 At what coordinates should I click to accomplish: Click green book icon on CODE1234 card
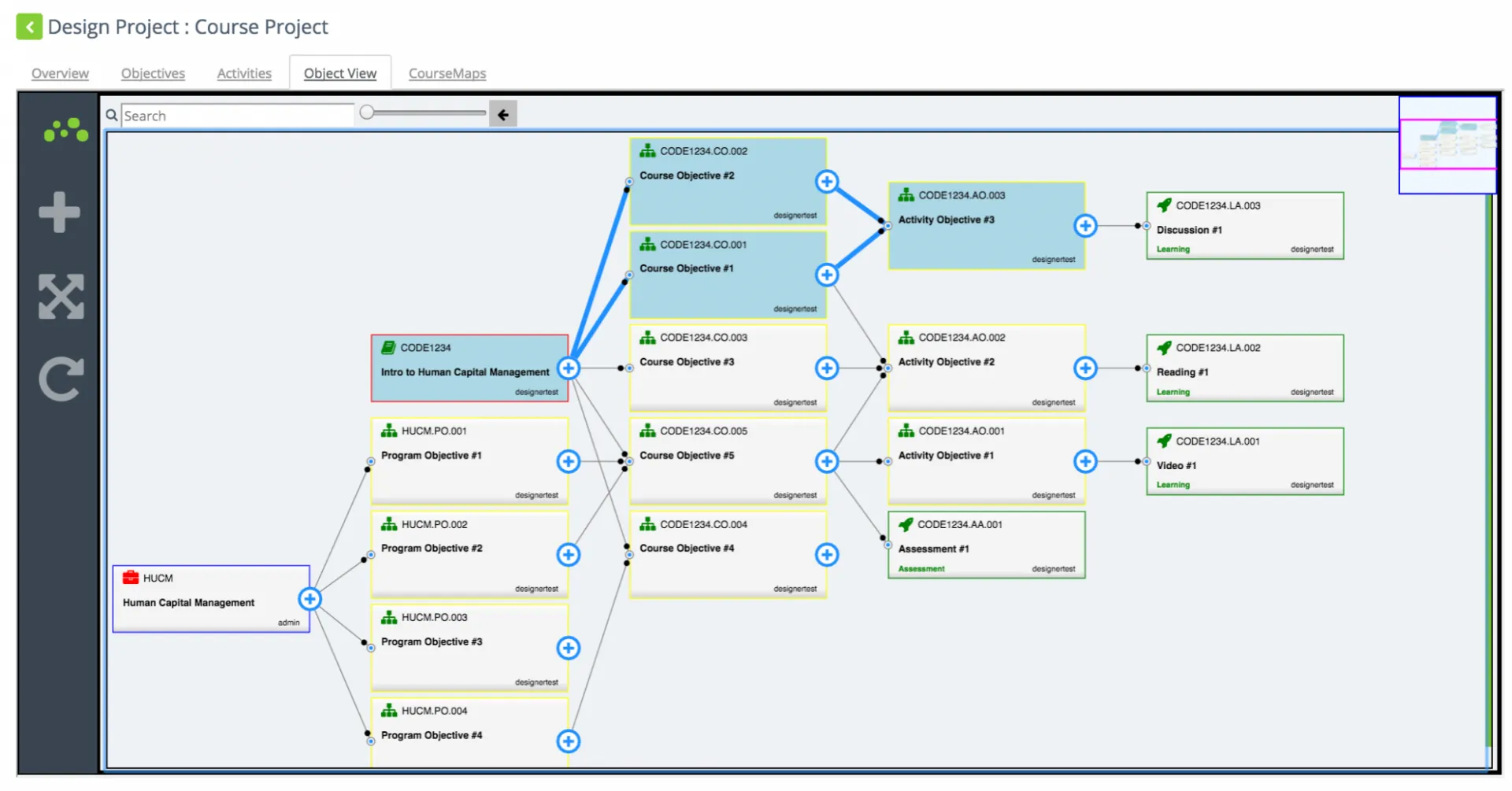tap(388, 347)
